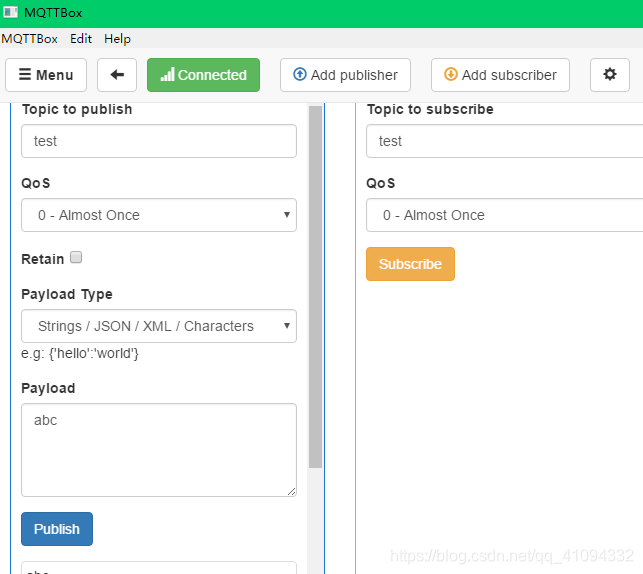Open the publisher QoS dropdown
The width and height of the screenshot is (643, 574).
[159, 215]
